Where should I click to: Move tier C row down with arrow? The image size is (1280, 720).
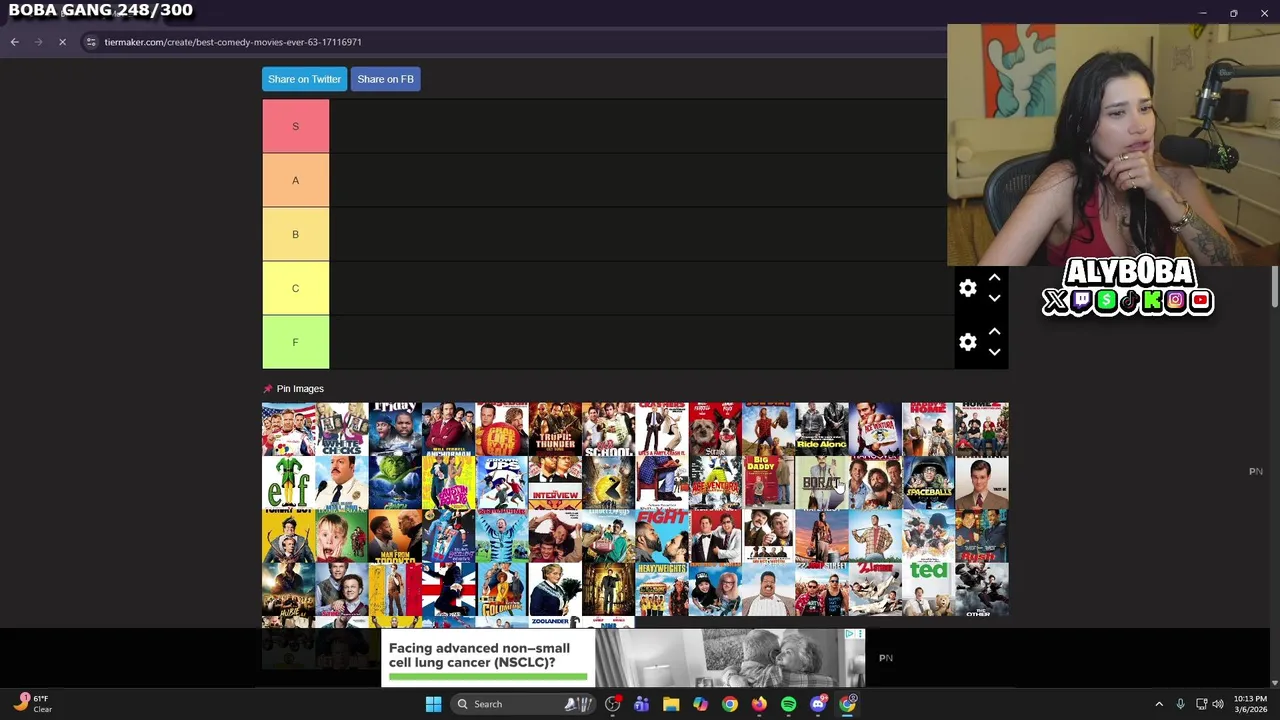click(x=994, y=298)
